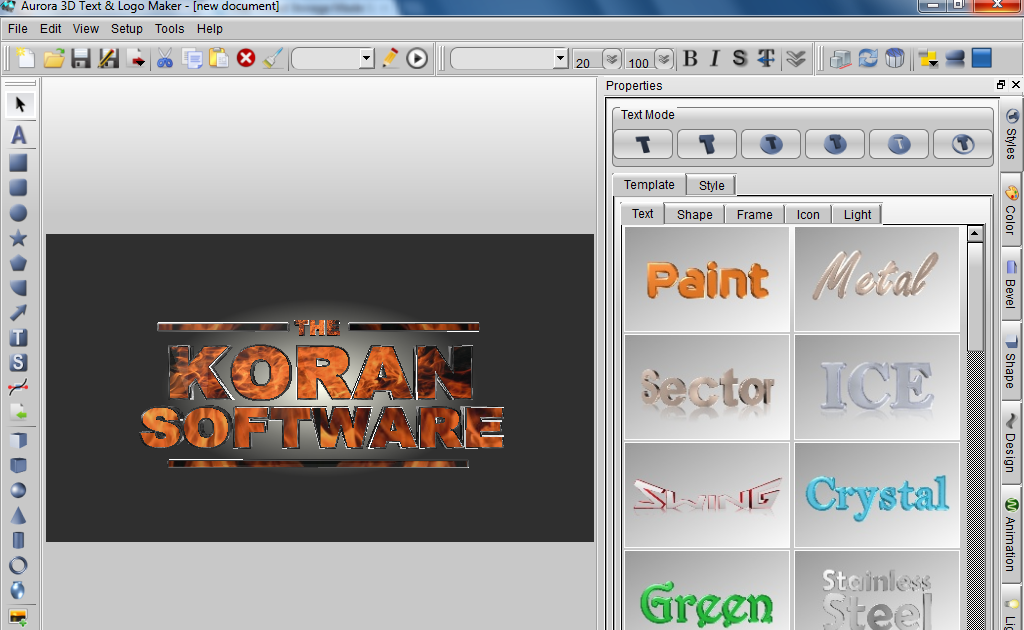The image size is (1024, 630).
Task: Click the 3D cylinder view icon
Action: coord(895,58)
